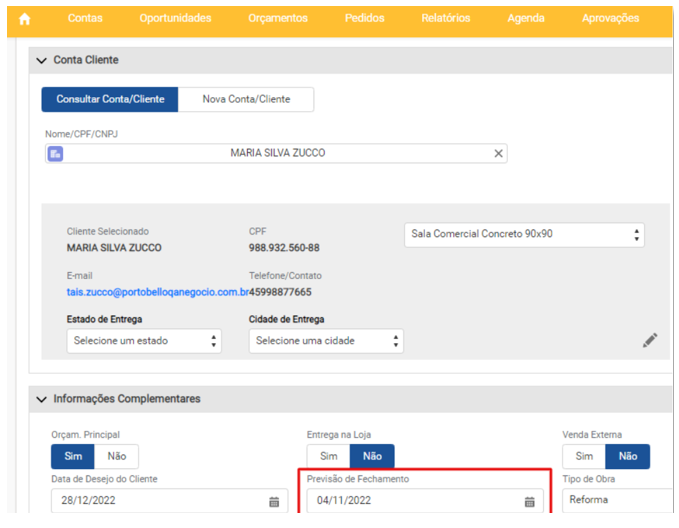Set Orçam. Principal to Não

117,456
